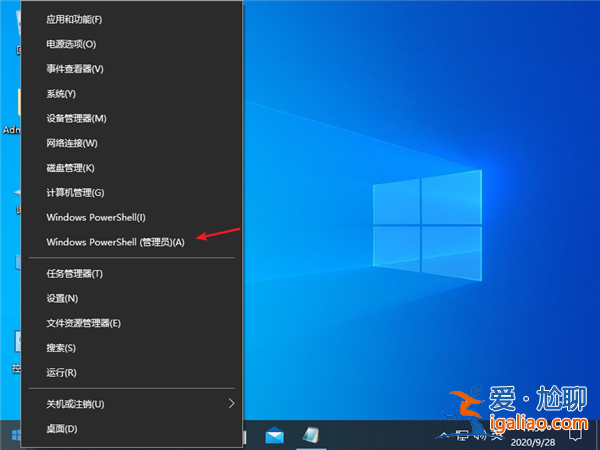The height and width of the screenshot is (450, 600).
Task: Expand the 关机或注销 submenu arrow
Action: tap(231, 404)
